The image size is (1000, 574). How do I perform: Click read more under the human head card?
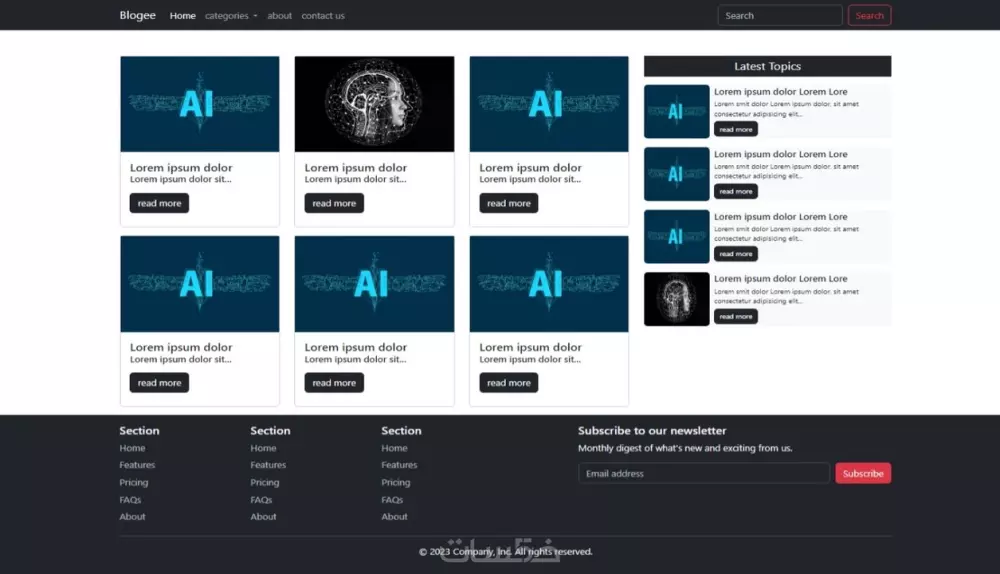tap(334, 203)
